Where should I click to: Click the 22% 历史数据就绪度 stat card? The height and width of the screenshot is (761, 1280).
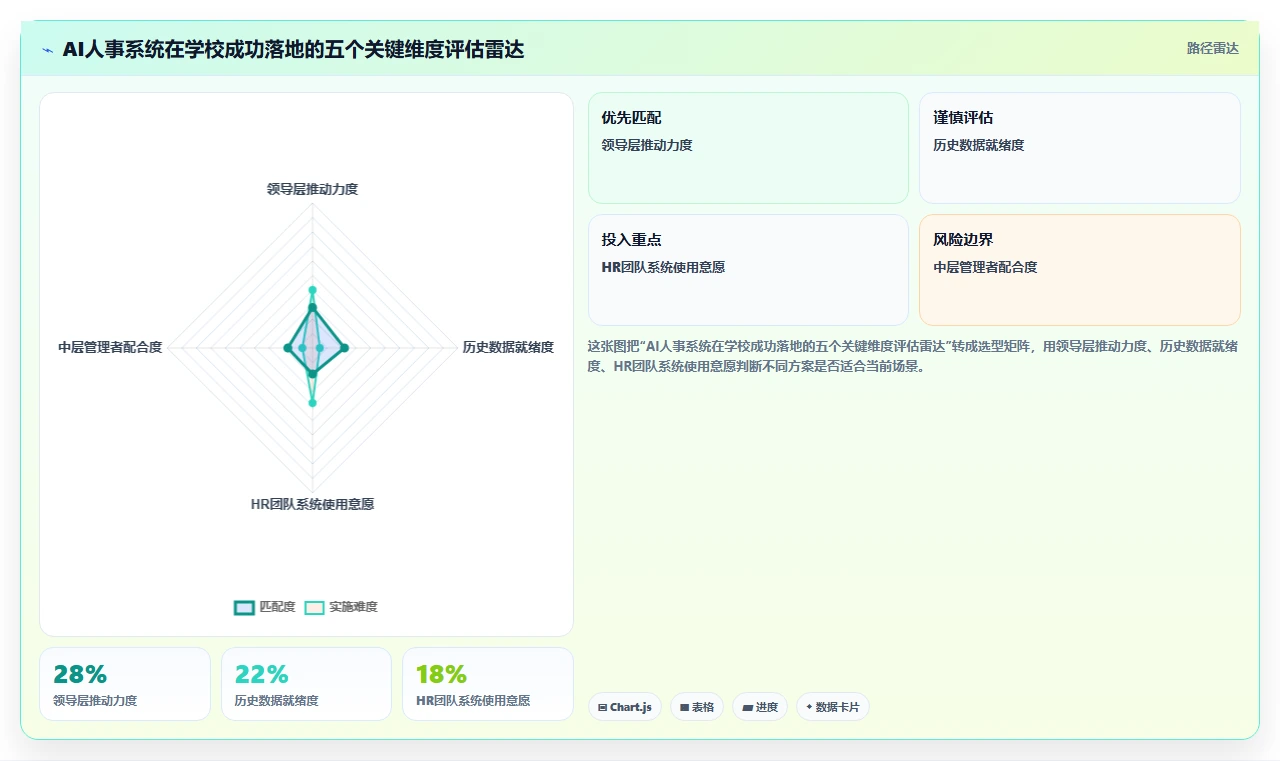306,684
